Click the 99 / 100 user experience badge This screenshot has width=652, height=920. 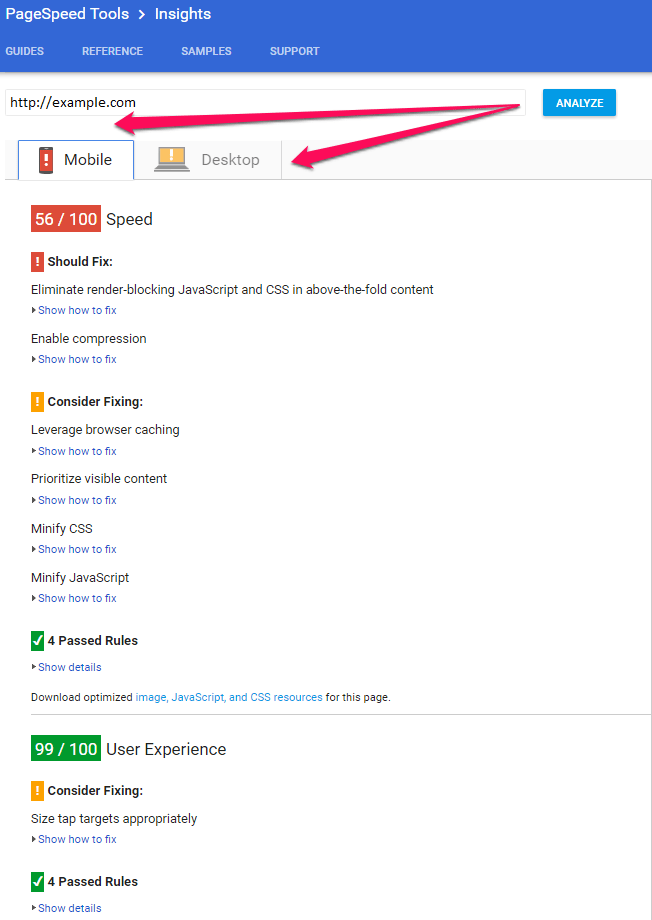pyautogui.click(x=66, y=749)
